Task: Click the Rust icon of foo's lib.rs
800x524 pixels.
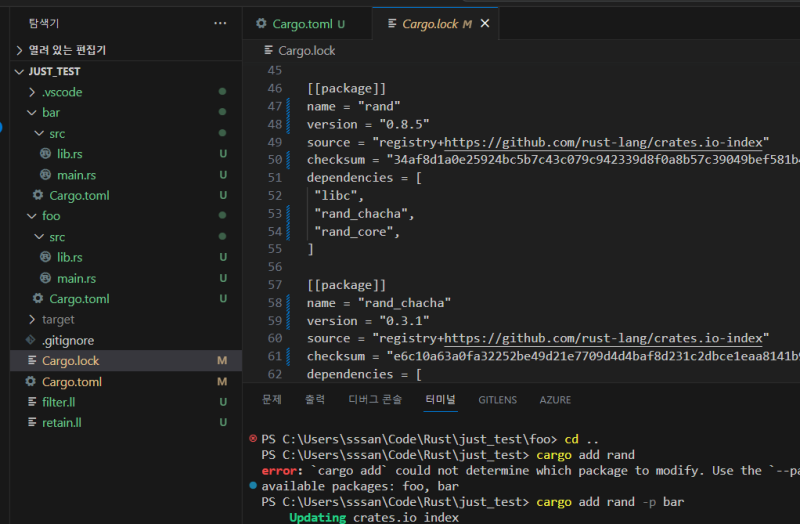Action: click(45, 258)
